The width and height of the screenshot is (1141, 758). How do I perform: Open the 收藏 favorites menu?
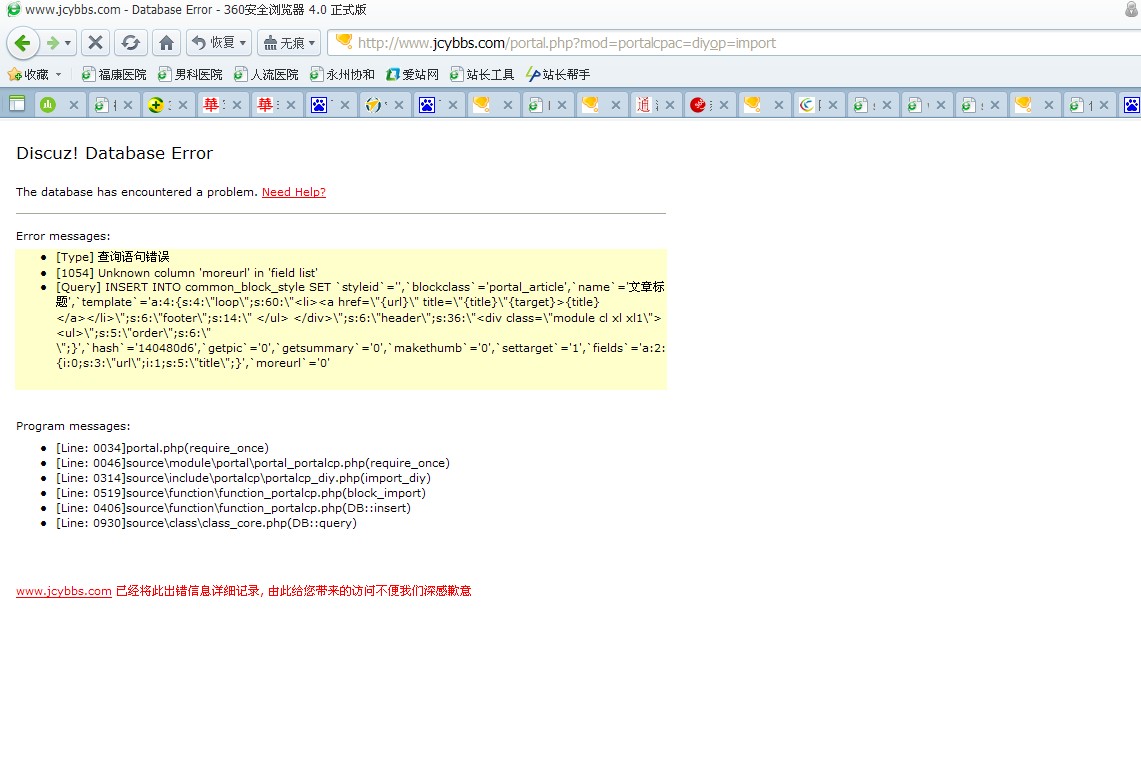(28, 74)
